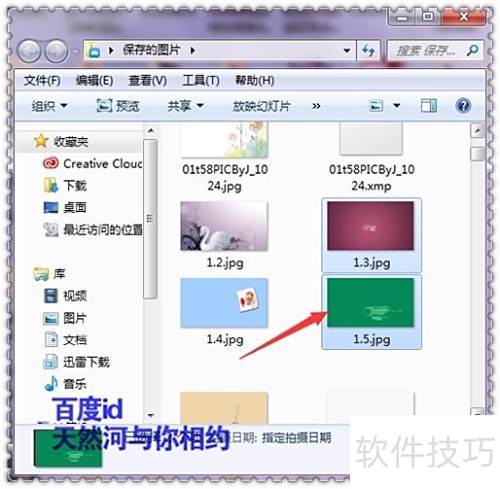Open the recent pages dropdown beside Forward
The width and height of the screenshot is (500, 489).
pyautogui.click(x=76, y=51)
